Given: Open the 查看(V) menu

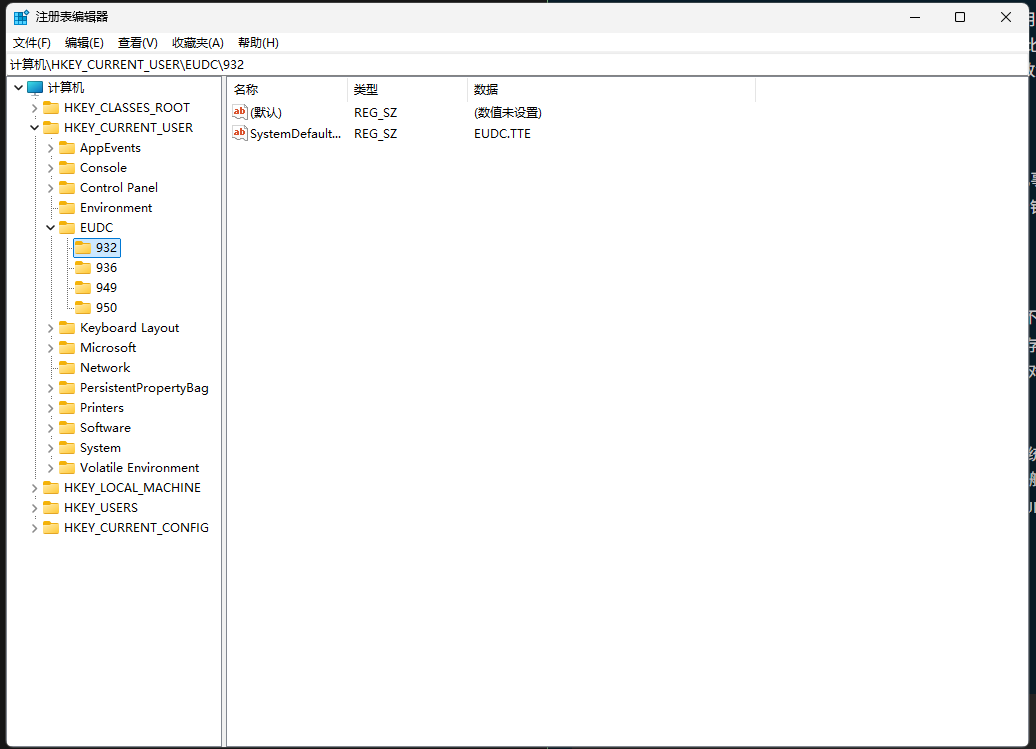Looking at the screenshot, I should (x=137, y=43).
